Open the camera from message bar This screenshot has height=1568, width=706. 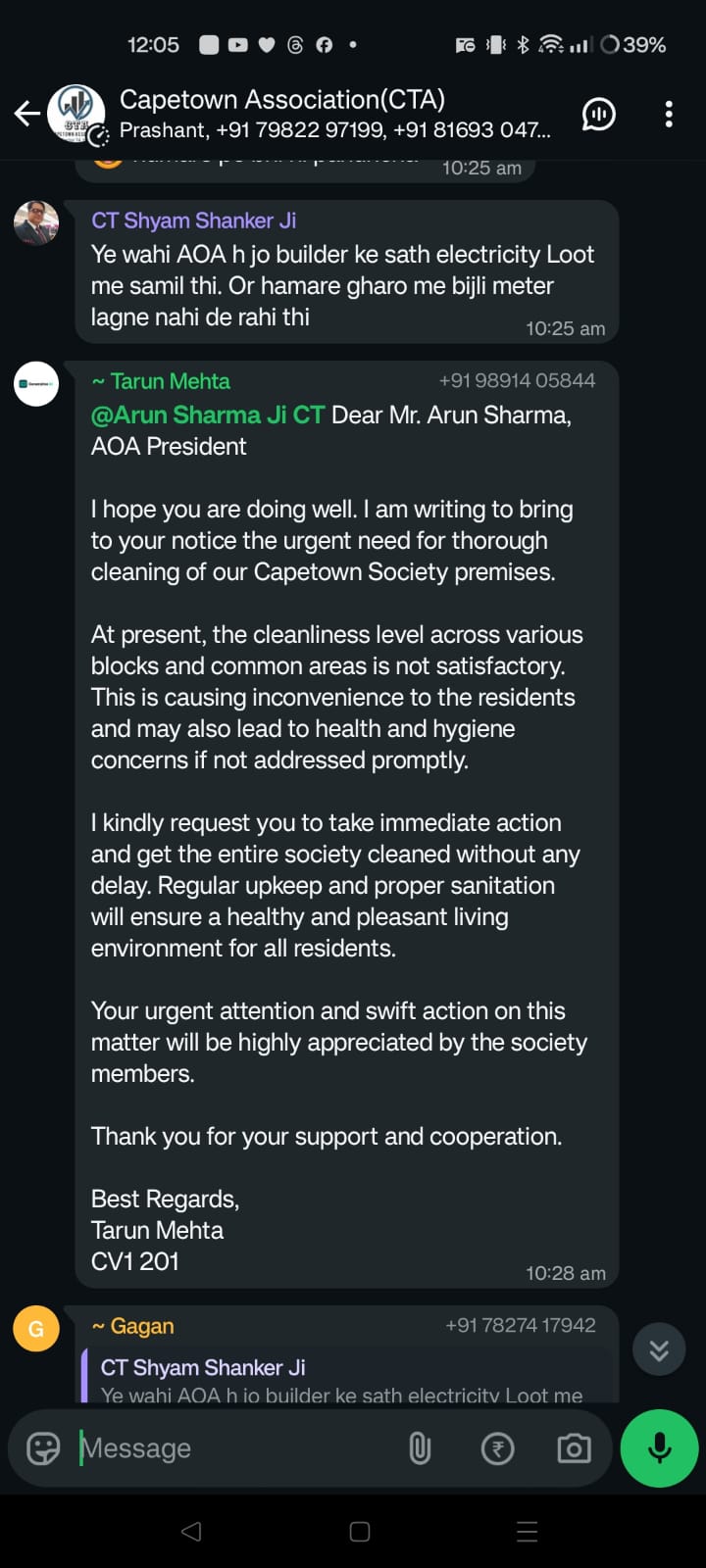(x=574, y=1447)
